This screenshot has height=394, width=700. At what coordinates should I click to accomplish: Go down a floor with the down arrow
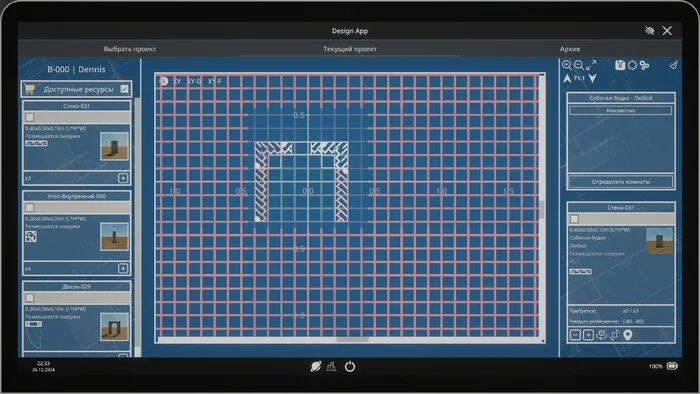tap(592, 79)
